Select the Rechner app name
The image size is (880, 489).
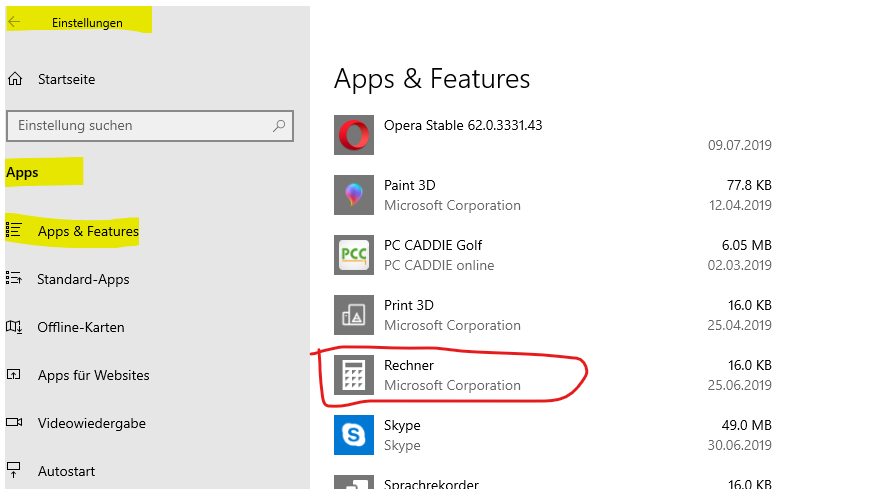(x=409, y=365)
